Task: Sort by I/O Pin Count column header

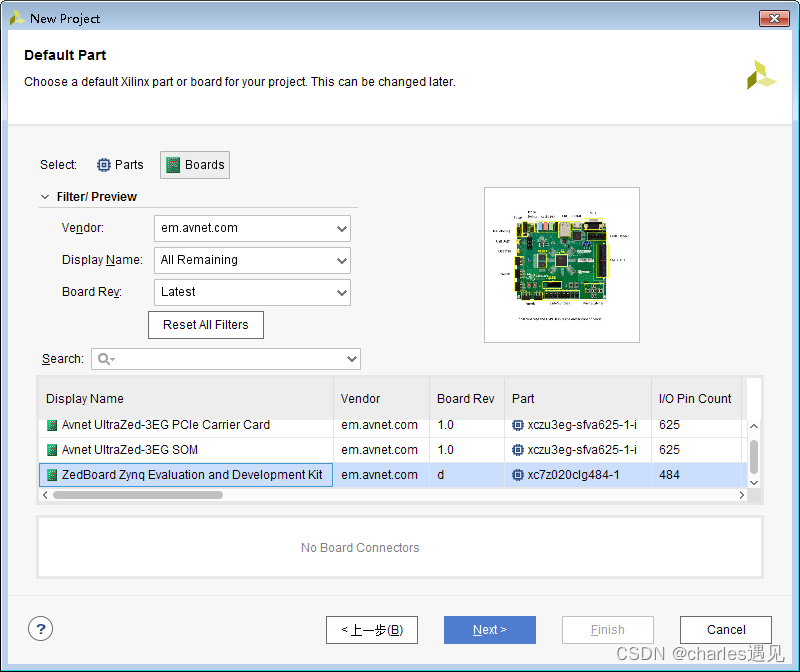Action: [696, 399]
